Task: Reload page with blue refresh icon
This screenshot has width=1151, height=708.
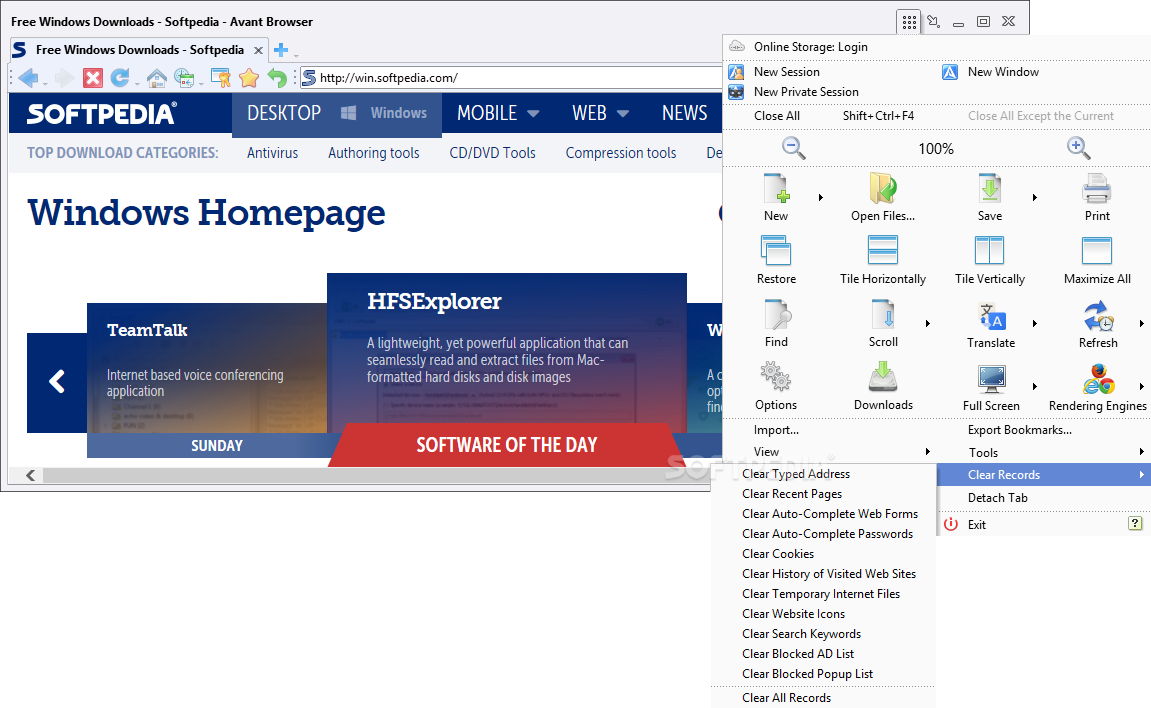Action: pyautogui.click(x=120, y=78)
